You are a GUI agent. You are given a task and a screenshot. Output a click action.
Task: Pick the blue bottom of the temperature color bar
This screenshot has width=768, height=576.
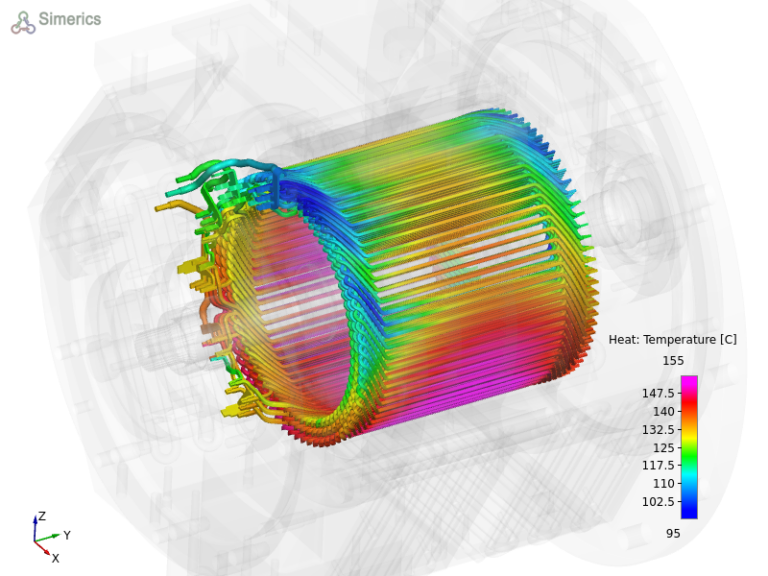[689, 512]
